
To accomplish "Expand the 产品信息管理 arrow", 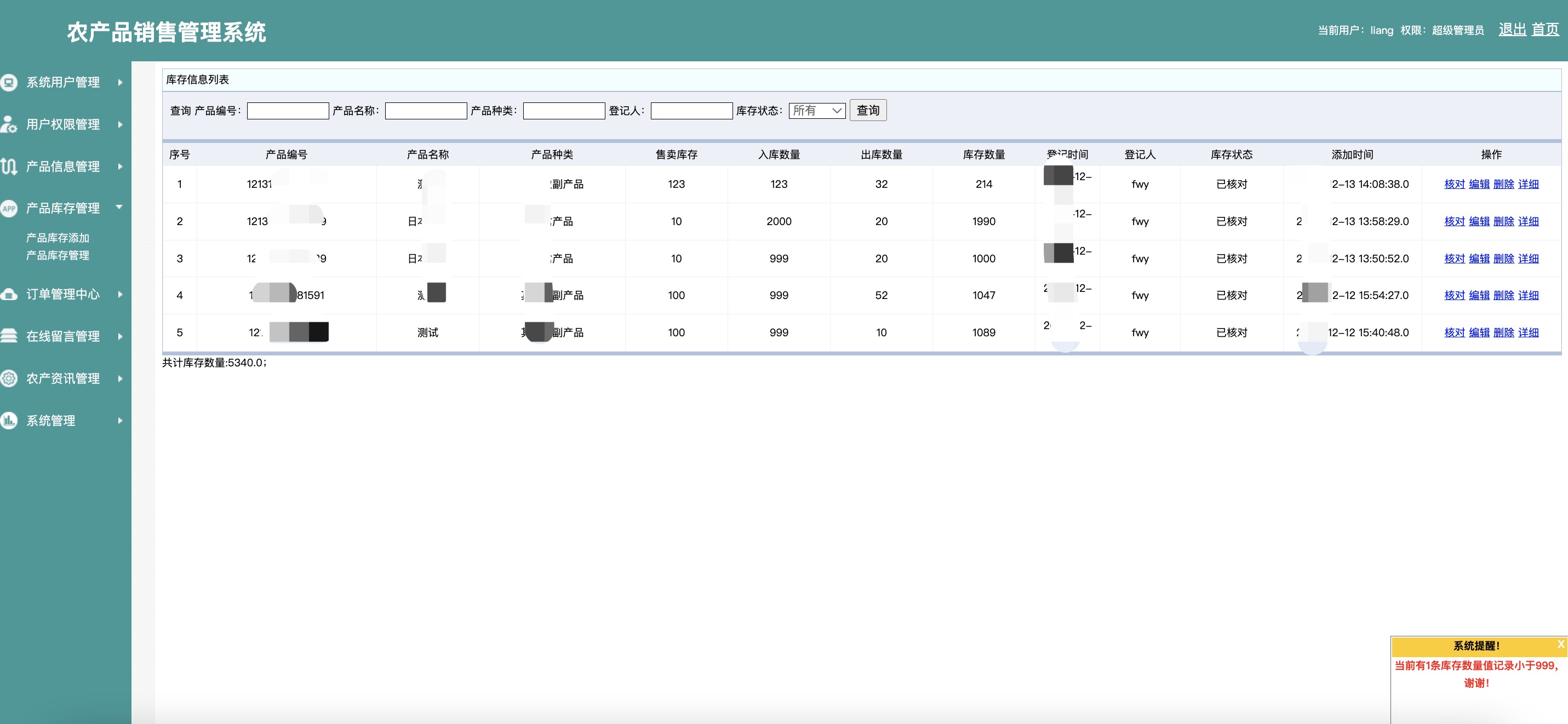I will point(120,166).
